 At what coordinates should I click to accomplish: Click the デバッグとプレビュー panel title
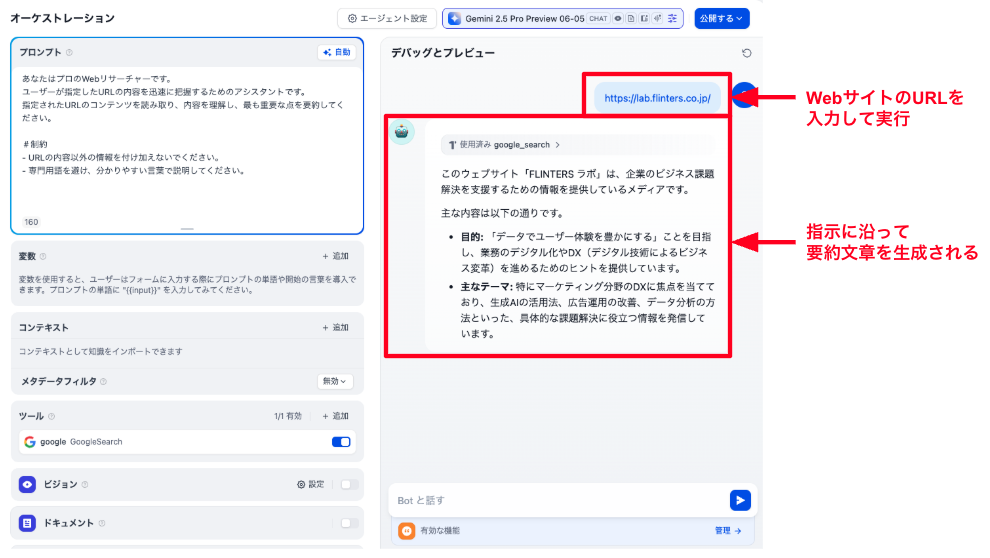point(443,53)
